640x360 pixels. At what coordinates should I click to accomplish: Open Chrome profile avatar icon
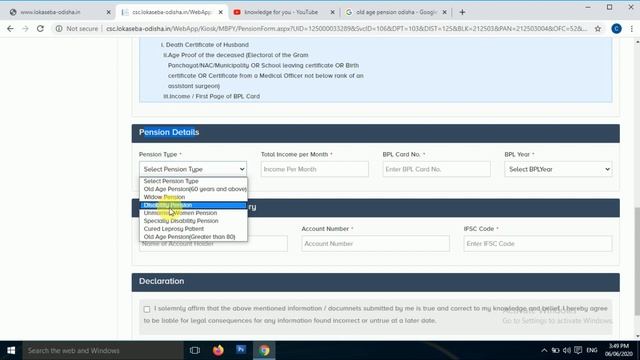[616, 29]
